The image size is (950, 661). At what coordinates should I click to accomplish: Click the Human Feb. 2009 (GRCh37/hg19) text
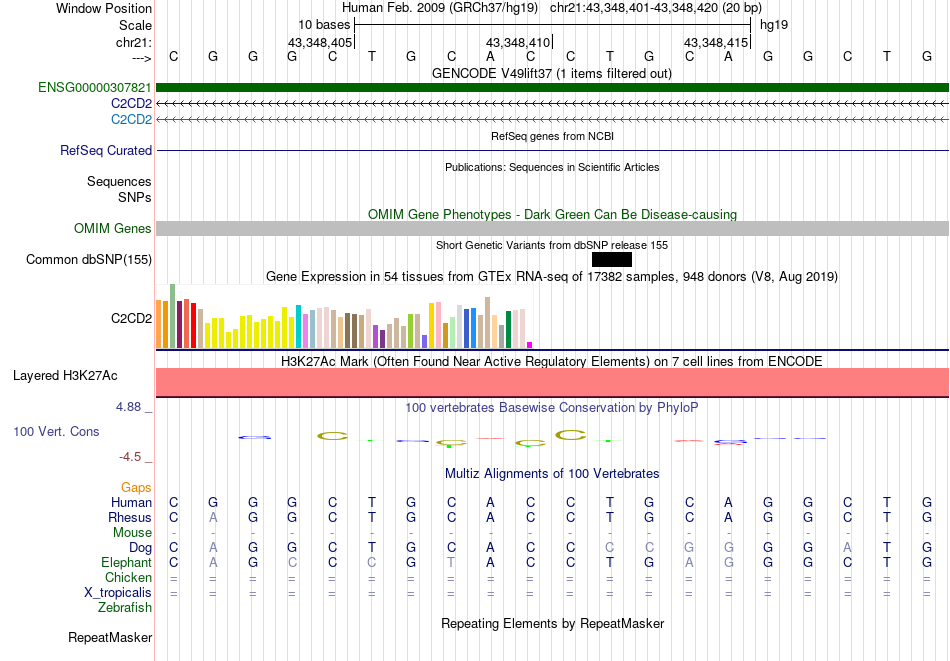[x=440, y=8]
